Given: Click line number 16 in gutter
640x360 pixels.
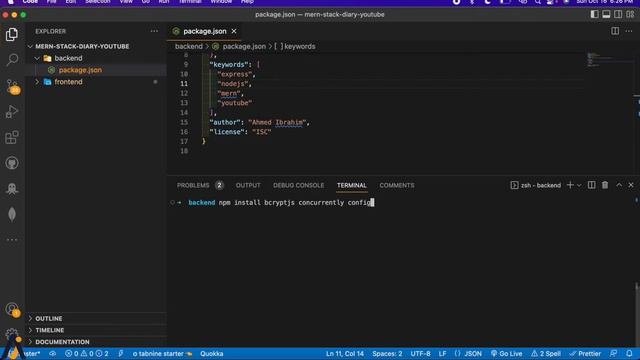Looking at the screenshot, I should tap(184, 132).
